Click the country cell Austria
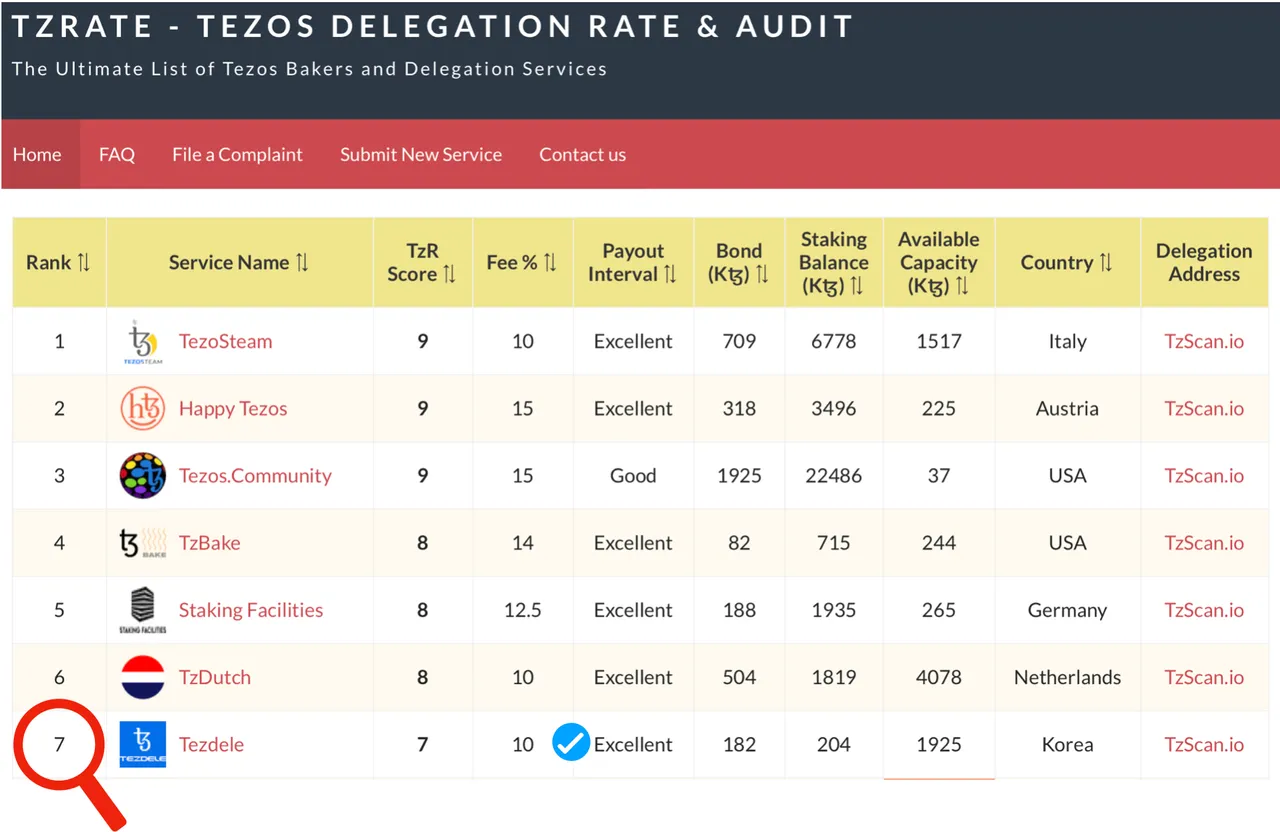 click(1067, 408)
